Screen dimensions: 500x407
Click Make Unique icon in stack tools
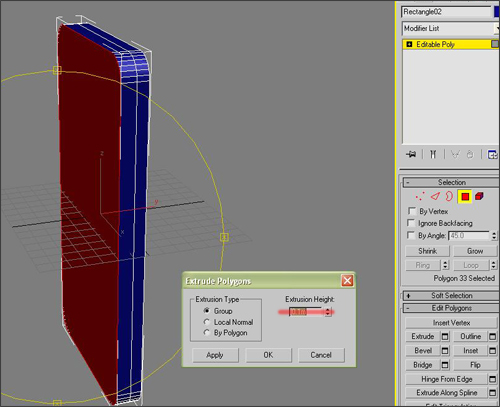[455, 154]
